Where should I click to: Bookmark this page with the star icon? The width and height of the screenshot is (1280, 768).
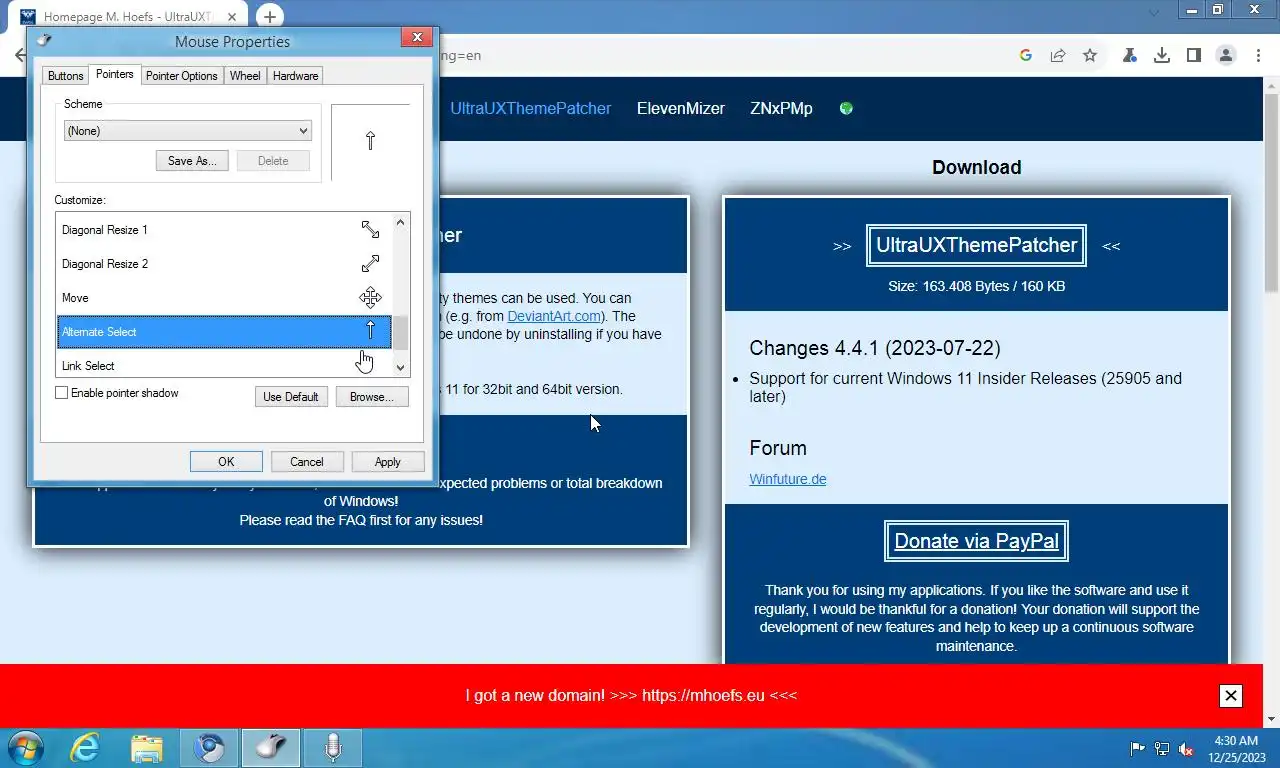(x=1090, y=55)
